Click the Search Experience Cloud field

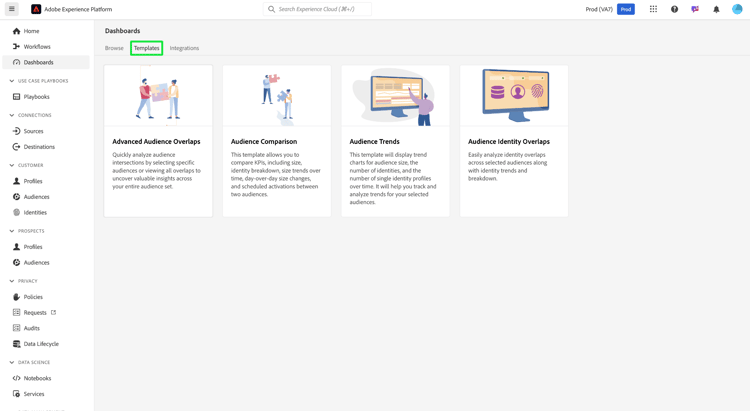pos(317,9)
